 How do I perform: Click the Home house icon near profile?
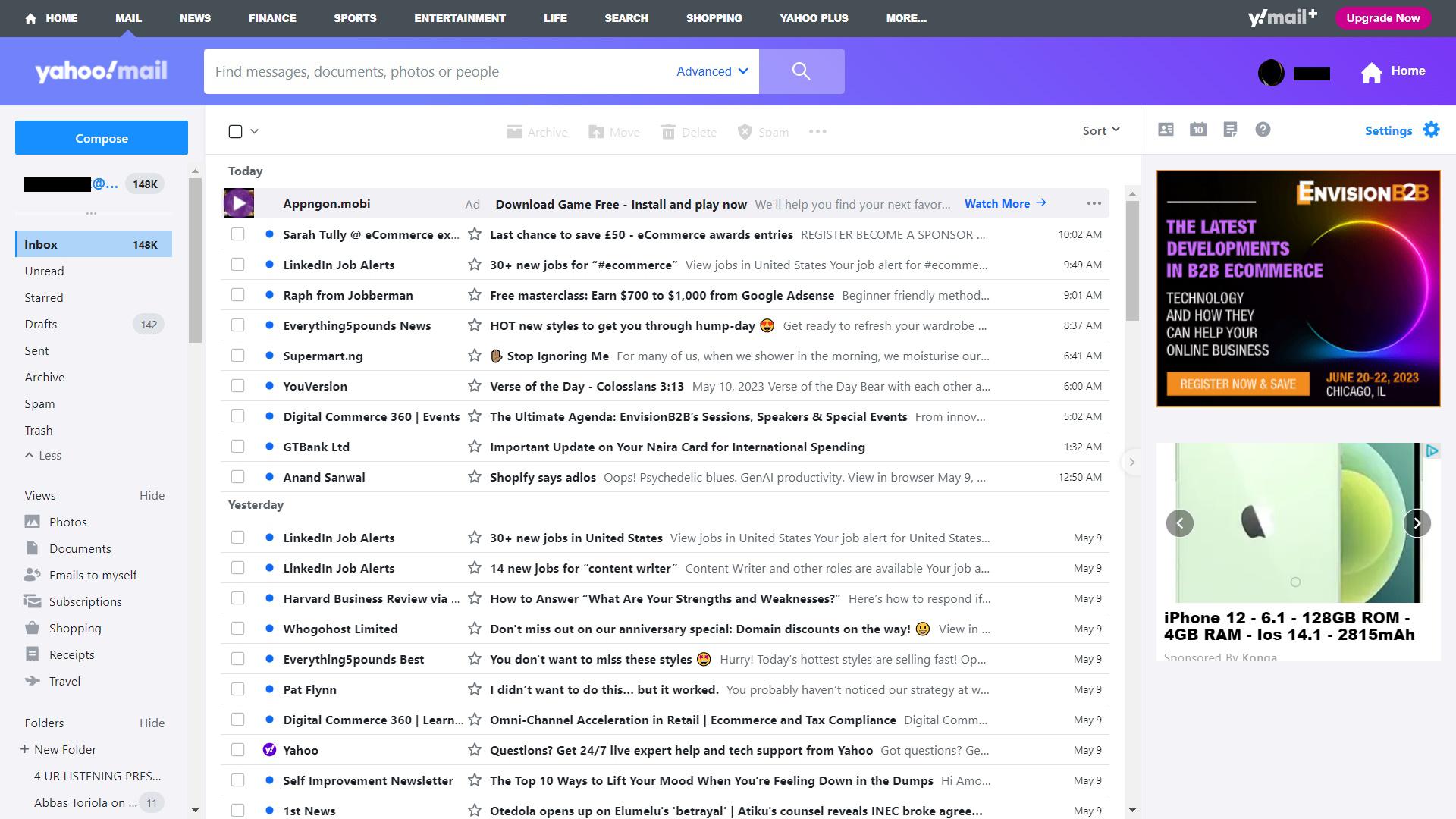click(1371, 72)
